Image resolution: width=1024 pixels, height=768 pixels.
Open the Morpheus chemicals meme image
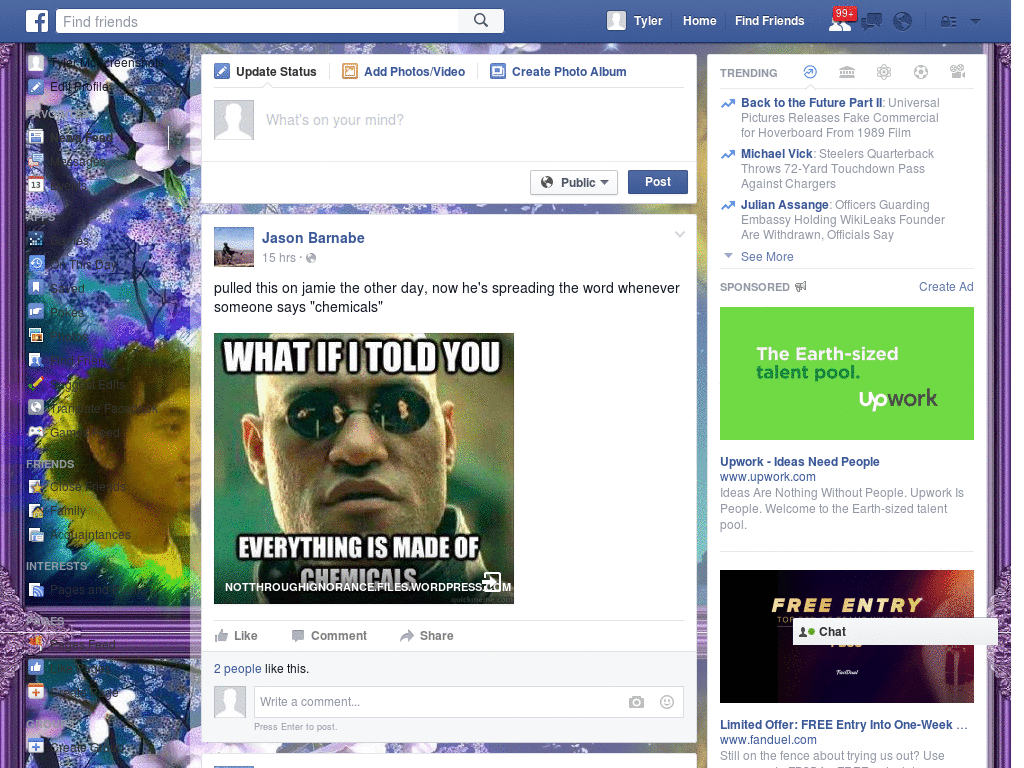(364, 468)
